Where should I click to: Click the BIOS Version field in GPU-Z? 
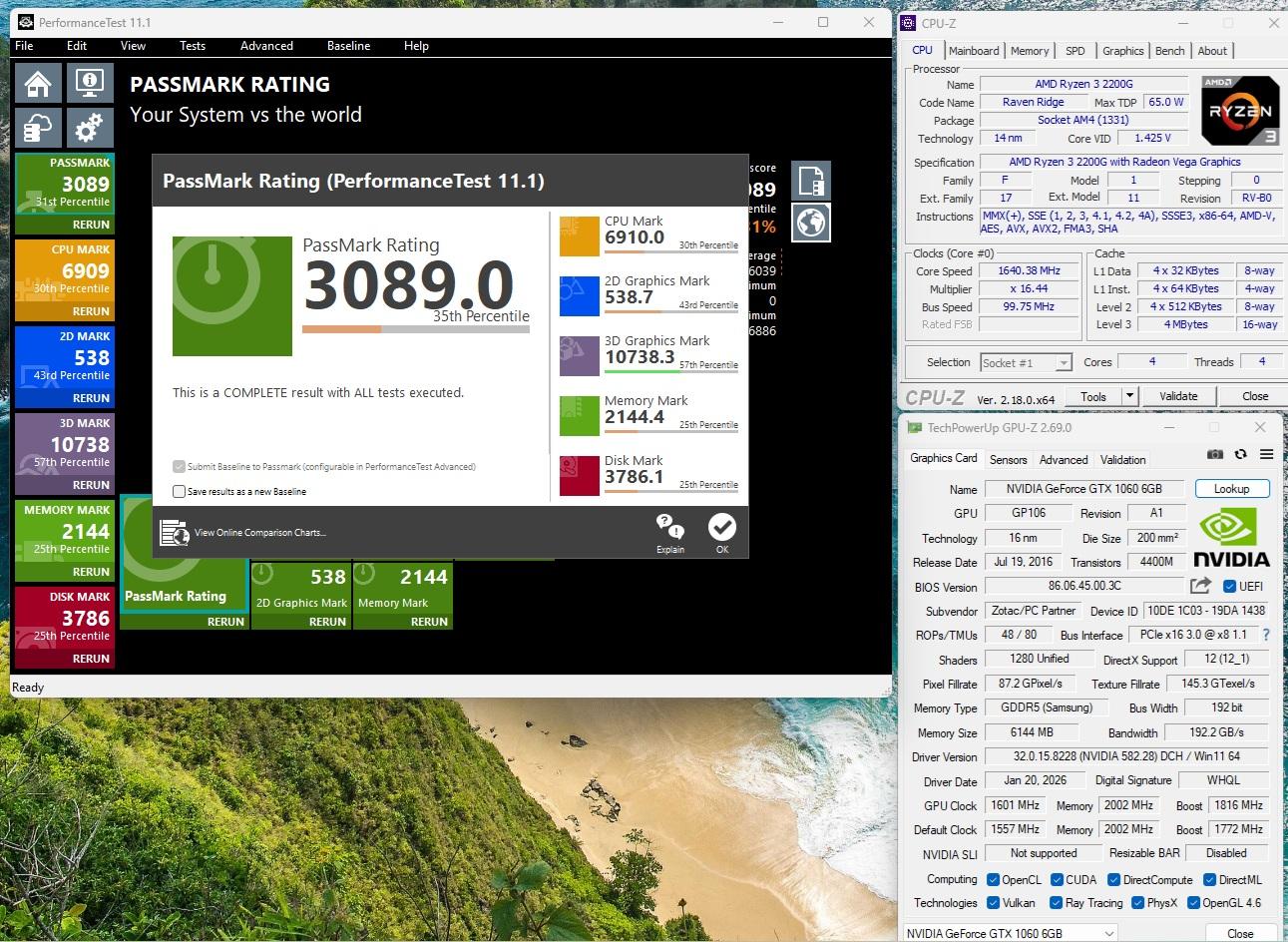coord(1083,586)
